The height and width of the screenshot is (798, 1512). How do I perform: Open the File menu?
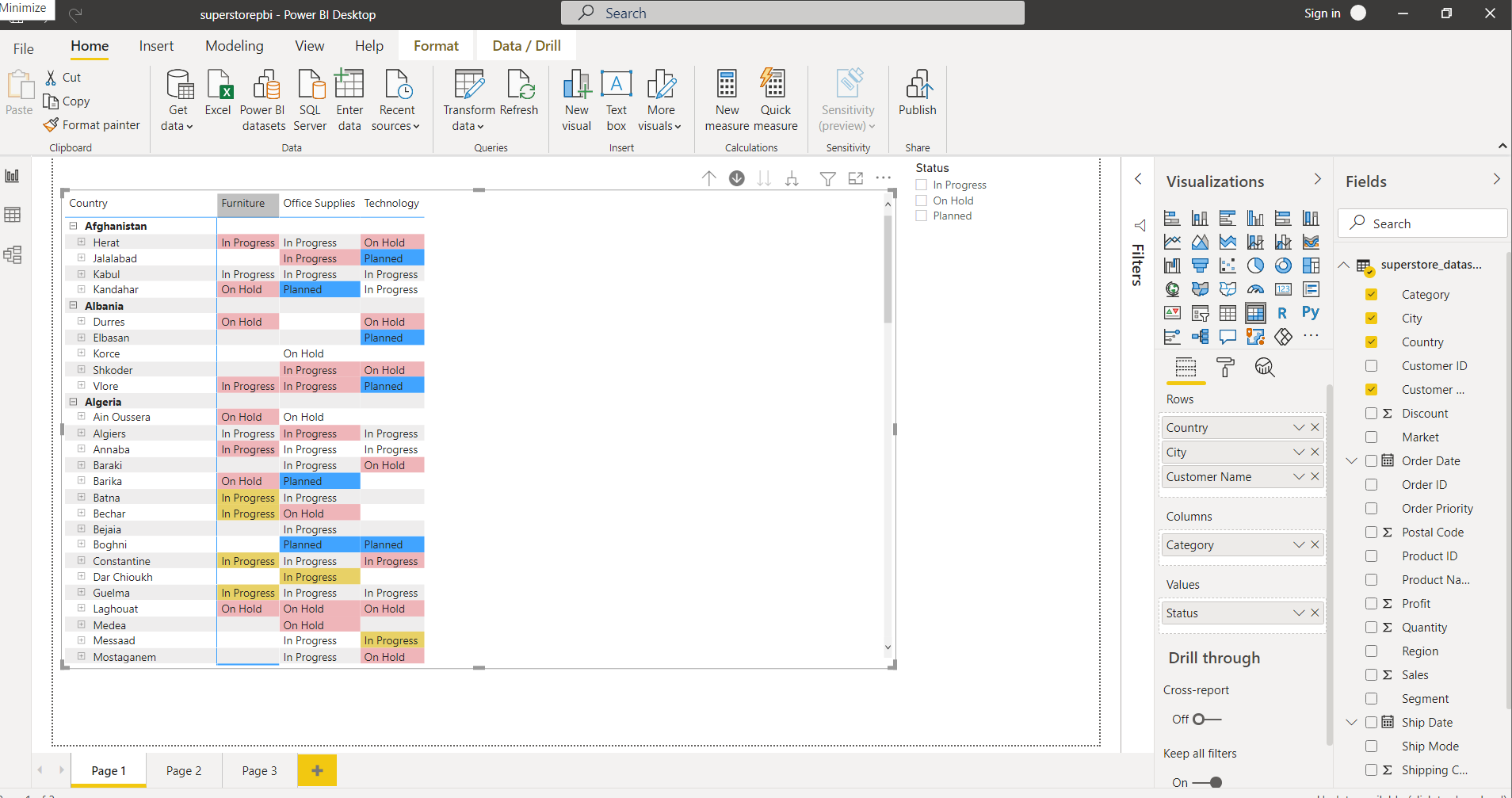click(x=24, y=48)
